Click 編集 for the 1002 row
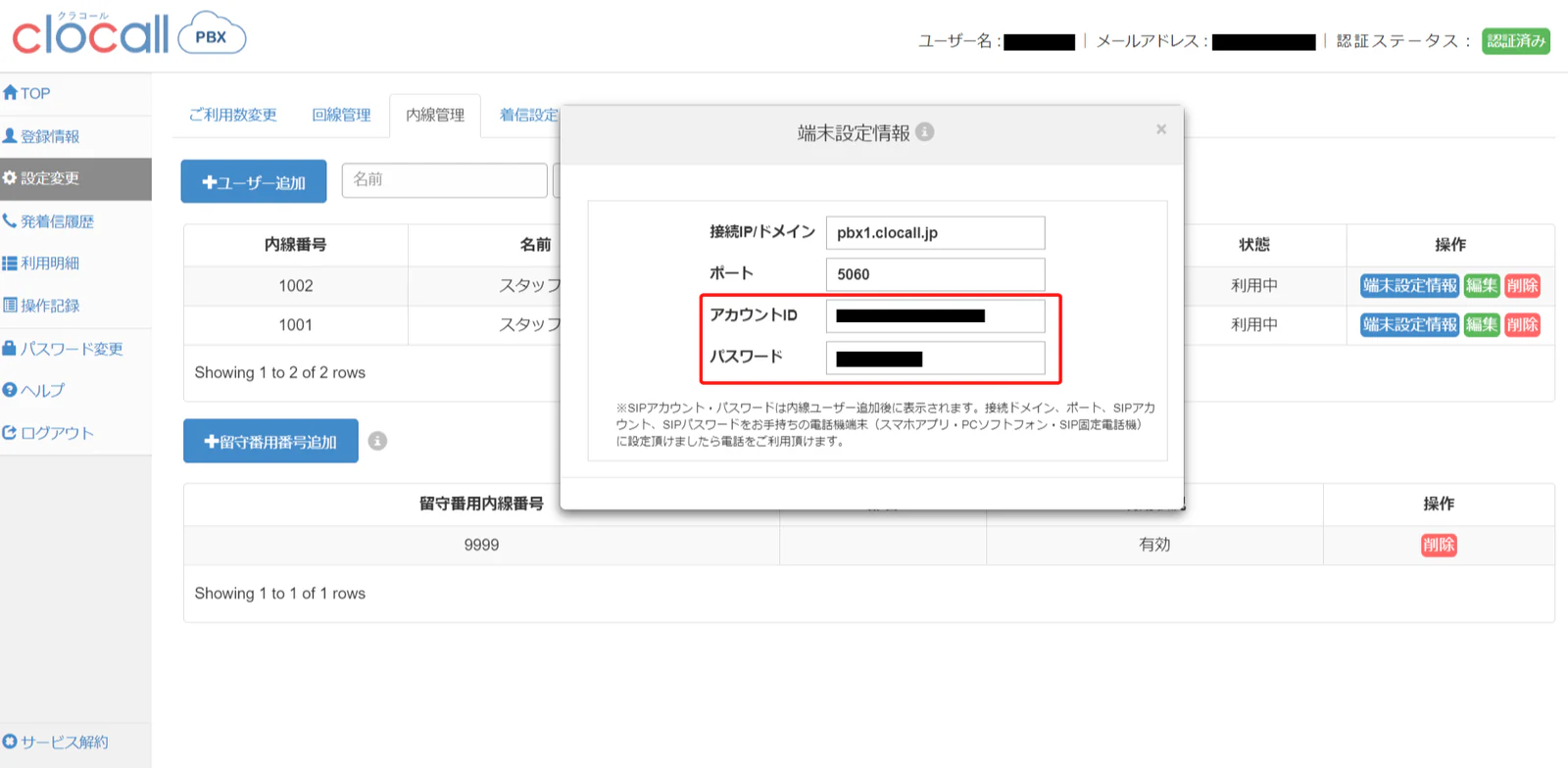 (1482, 285)
